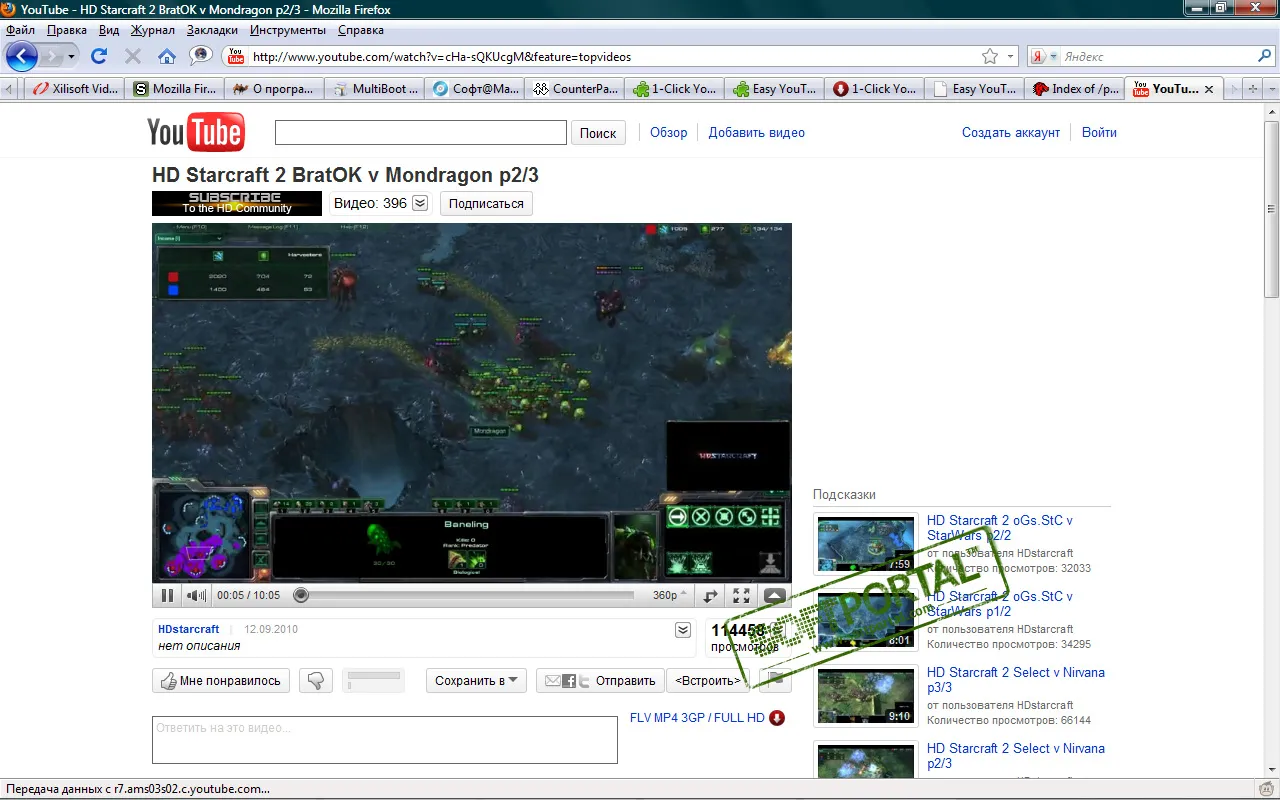Click the video seek bar handle
The image size is (1280, 800).
tap(300, 595)
